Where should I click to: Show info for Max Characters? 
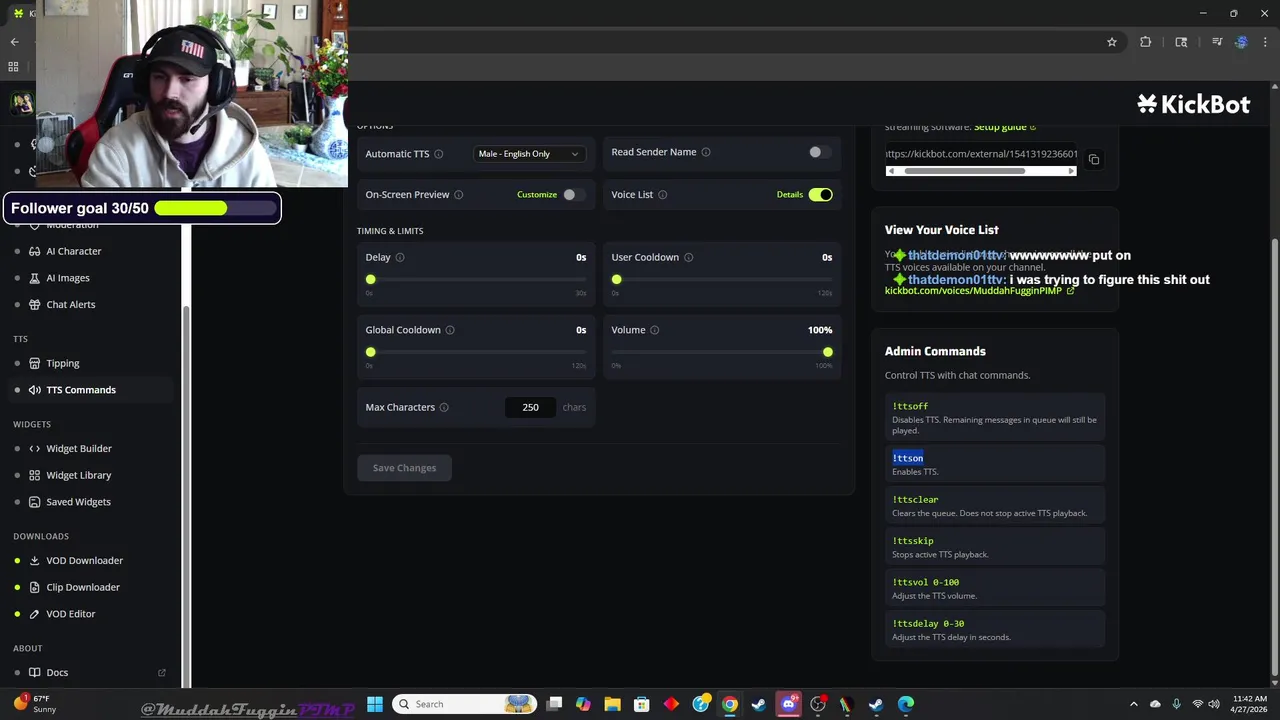pyautogui.click(x=444, y=407)
